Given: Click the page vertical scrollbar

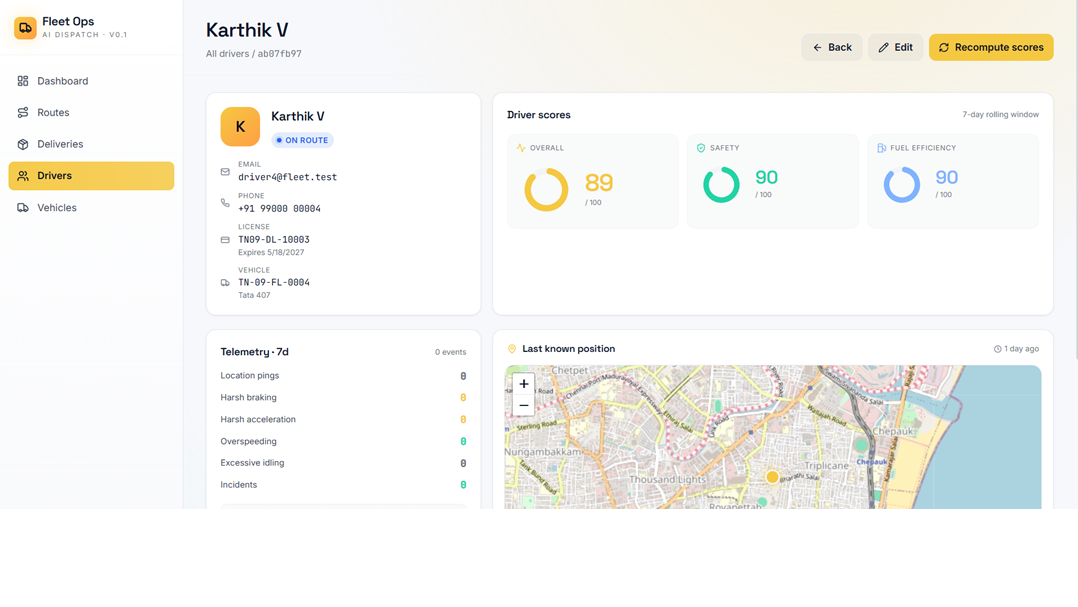Looking at the screenshot, I should [x=1075, y=179].
